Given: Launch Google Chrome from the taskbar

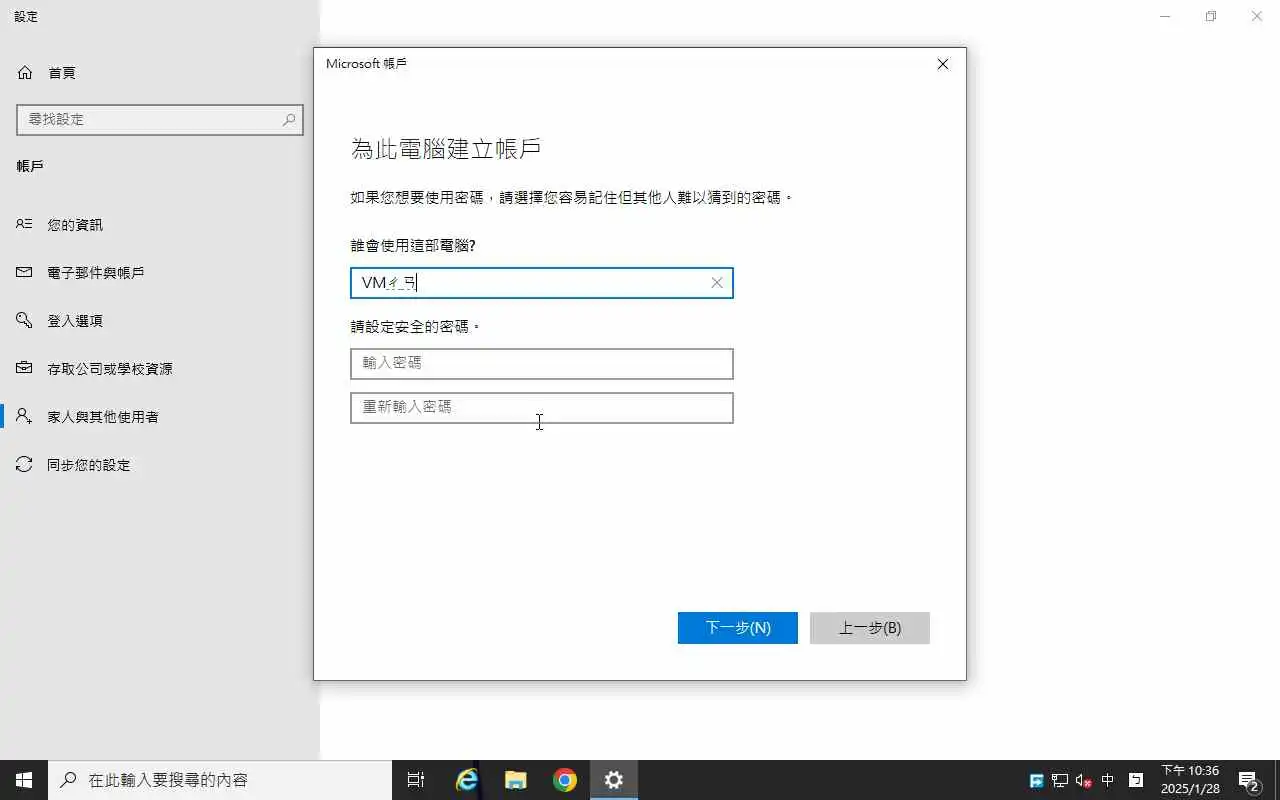Looking at the screenshot, I should tap(564, 780).
